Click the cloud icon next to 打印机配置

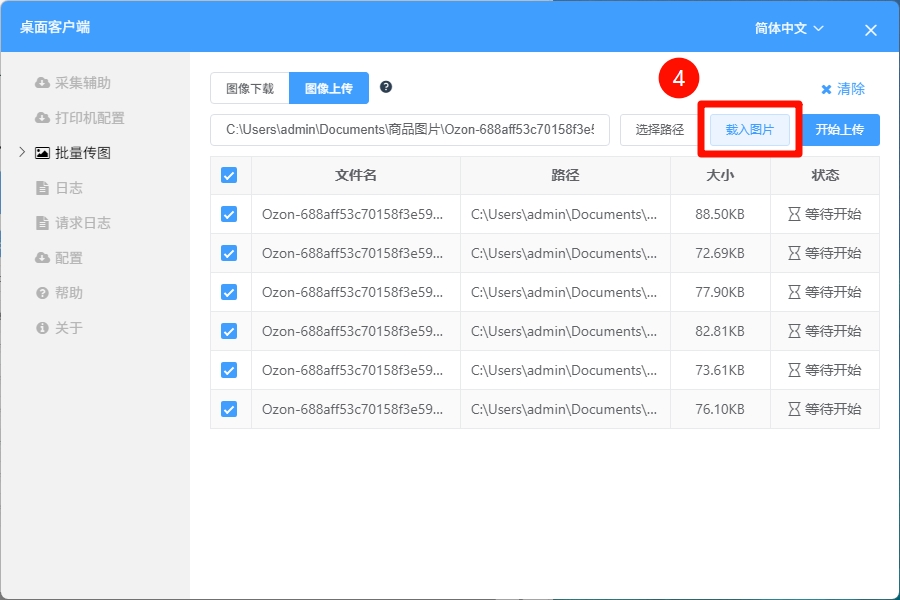[42, 118]
